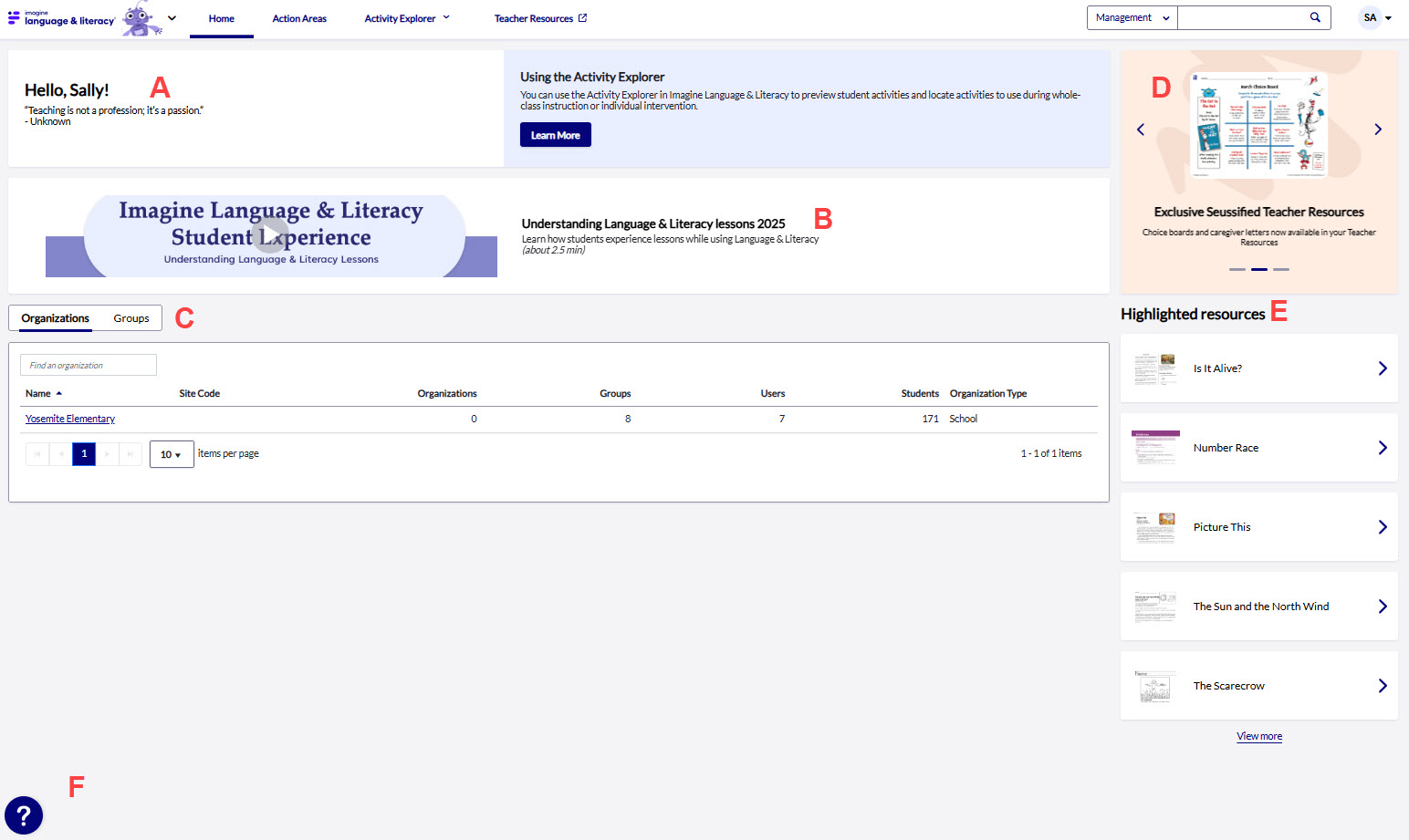Click the Picture This chevron arrow
The width and height of the screenshot is (1409, 840).
(x=1383, y=527)
